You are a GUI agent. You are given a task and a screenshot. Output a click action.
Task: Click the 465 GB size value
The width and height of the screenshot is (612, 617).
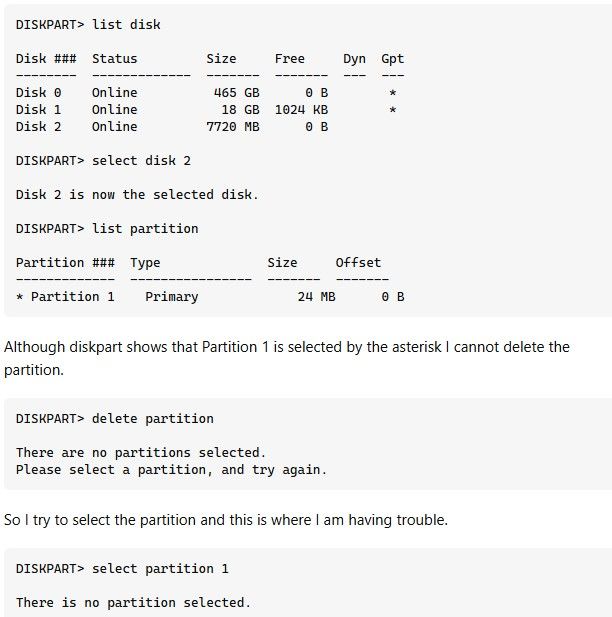pyautogui.click(x=237, y=93)
